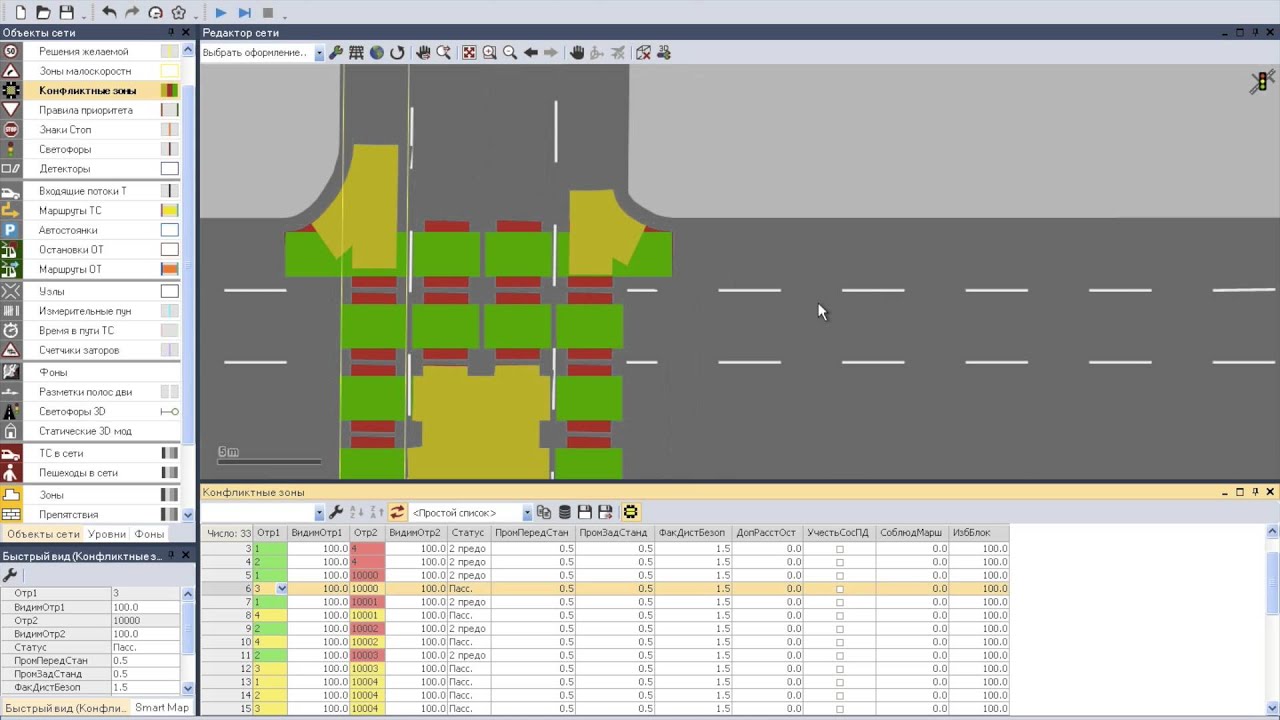Save the network with the floppy icon

[x=66, y=13]
